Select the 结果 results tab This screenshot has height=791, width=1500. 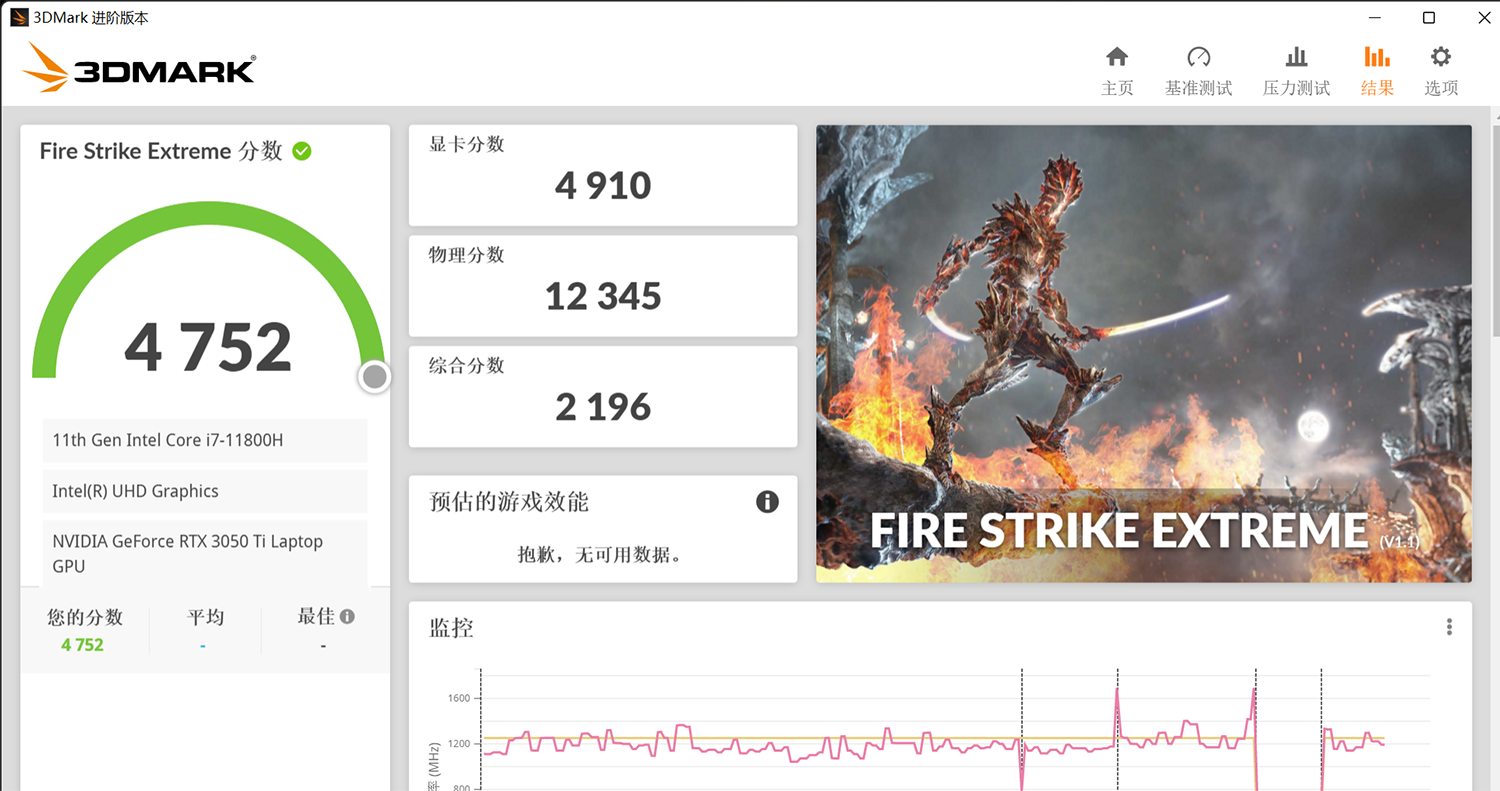pyautogui.click(x=1377, y=71)
